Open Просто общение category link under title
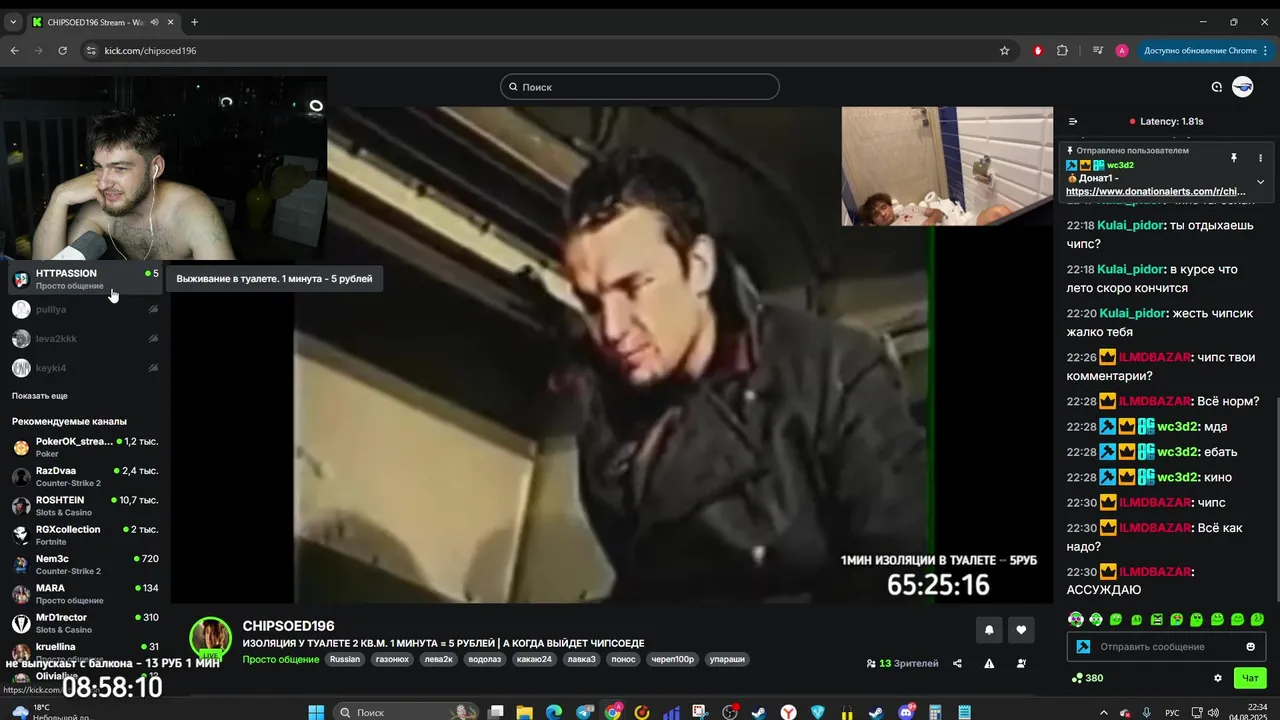This screenshot has width=1280, height=720. (281, 659)
